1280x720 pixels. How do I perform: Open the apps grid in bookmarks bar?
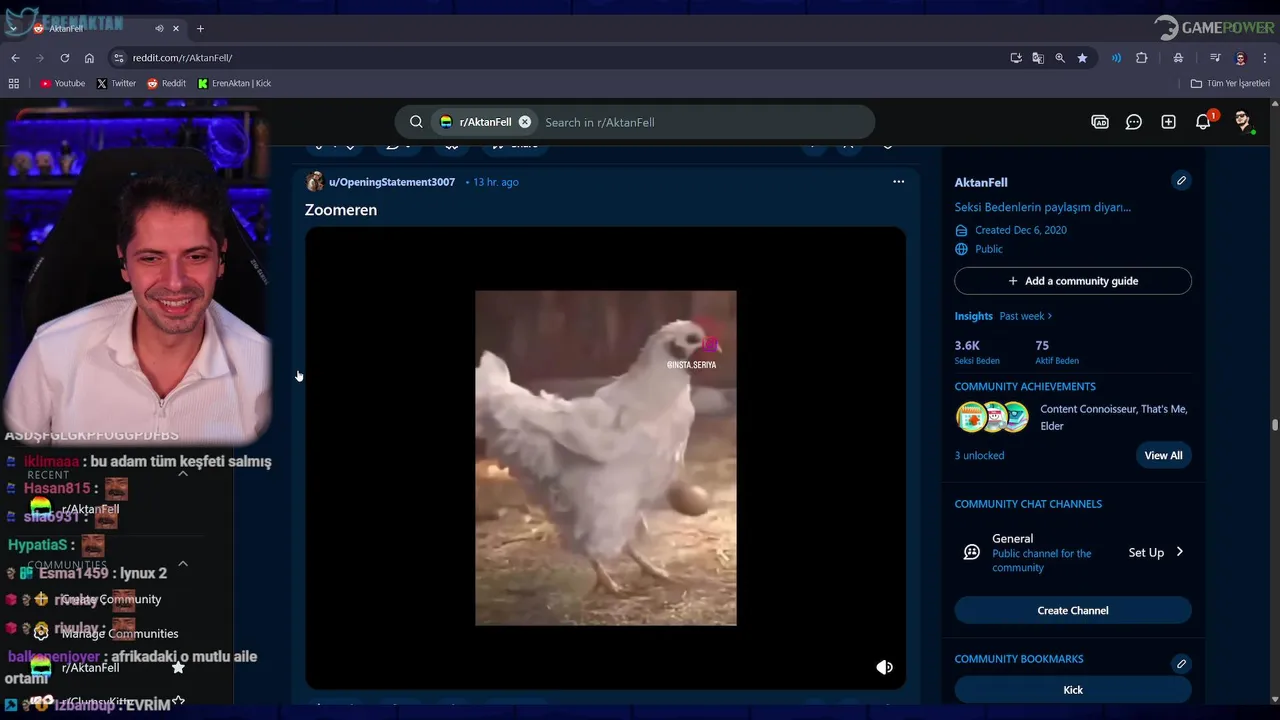14,84
